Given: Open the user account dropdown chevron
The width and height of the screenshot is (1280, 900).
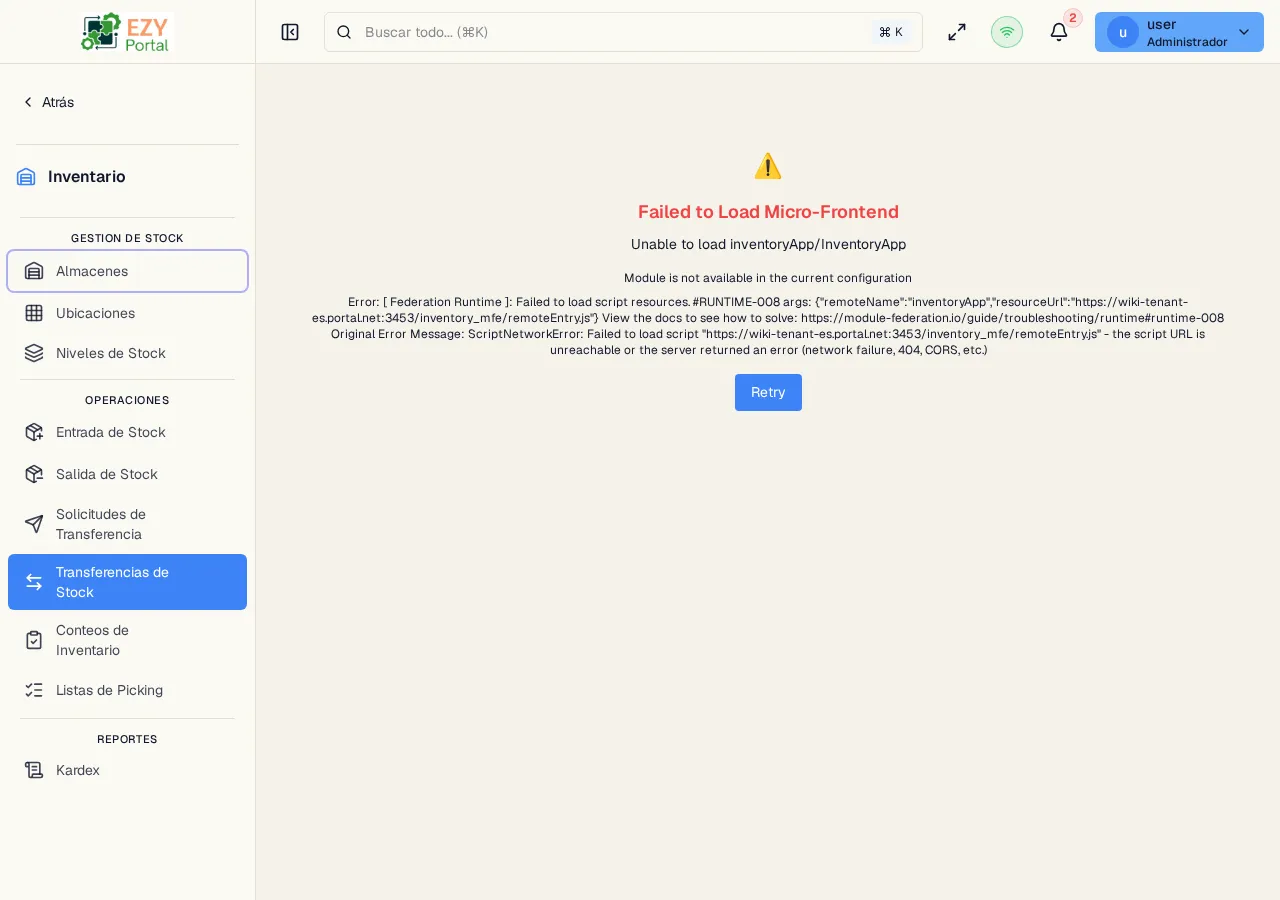Looking at the screenshot, I should click(1244, 32).
